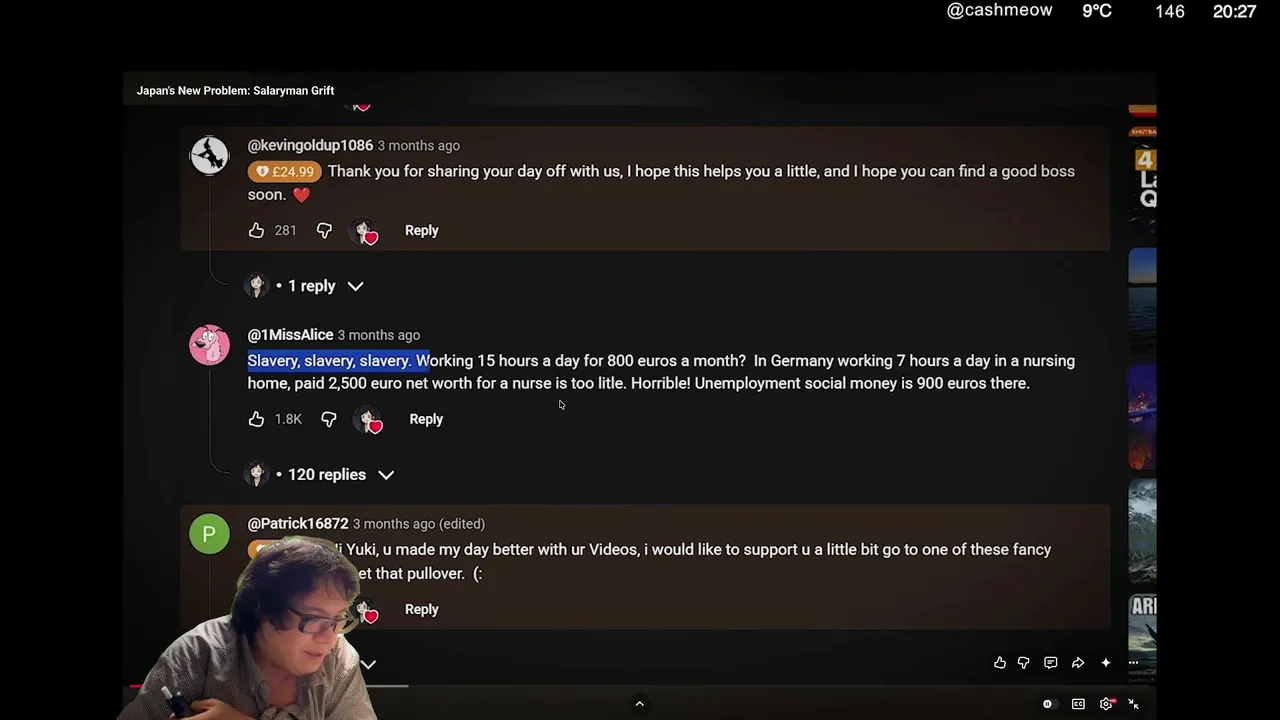
Task: Reply to the @kevingoldup1086 comment
Action: [x=421, y=230]
